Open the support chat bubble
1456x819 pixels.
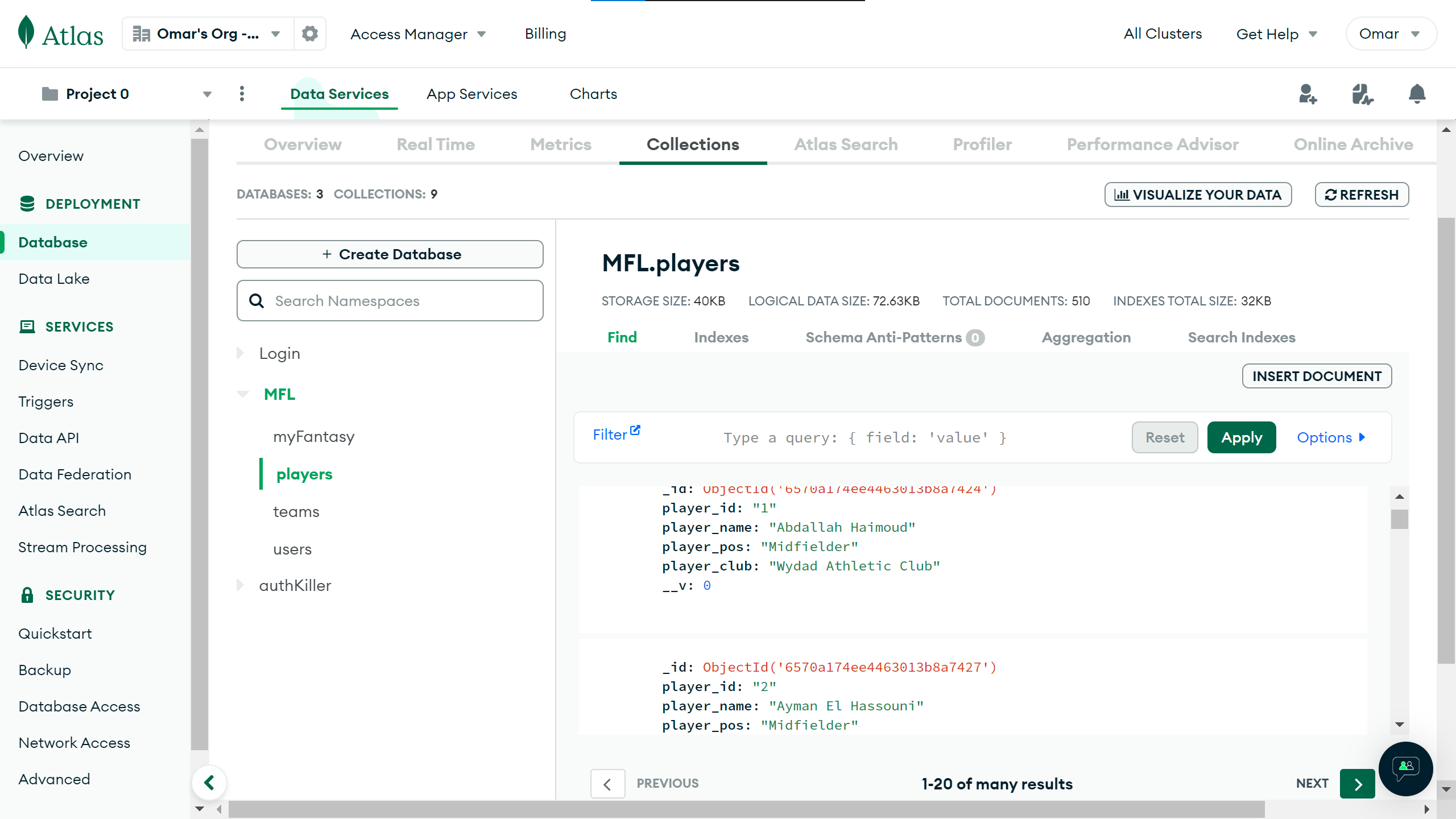click(1405, 768)
